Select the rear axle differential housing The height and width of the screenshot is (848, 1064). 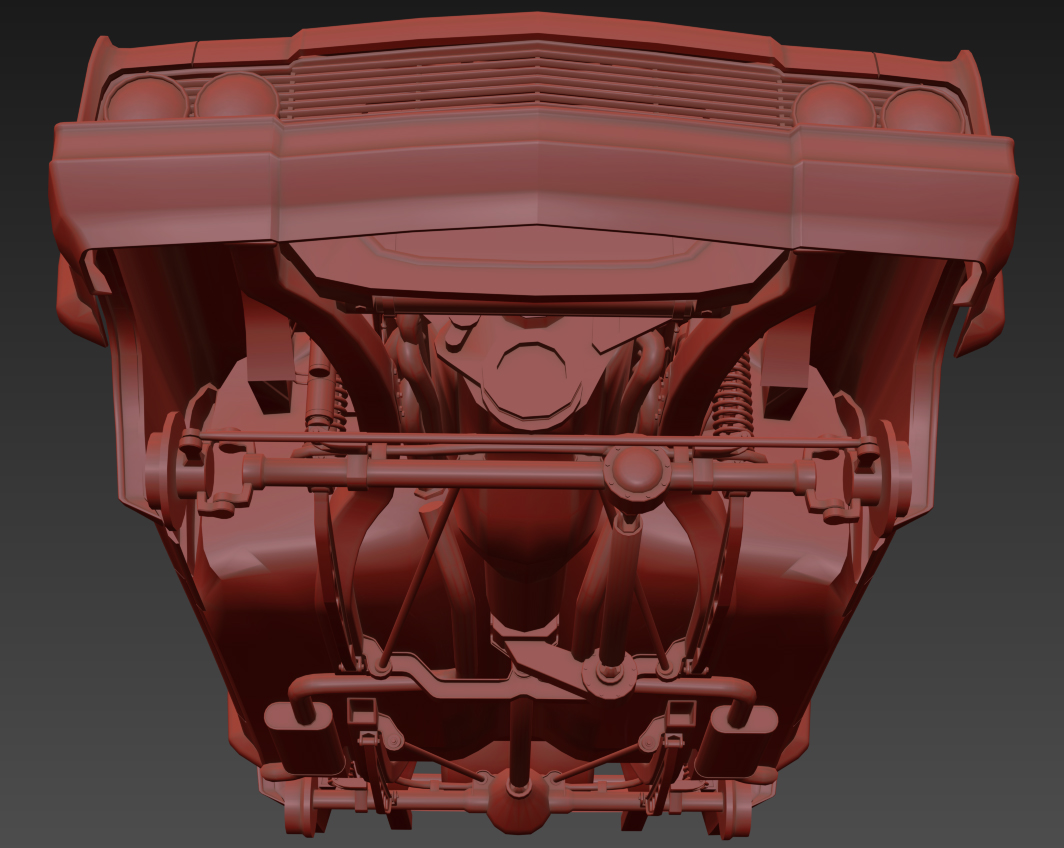(518, 804)
